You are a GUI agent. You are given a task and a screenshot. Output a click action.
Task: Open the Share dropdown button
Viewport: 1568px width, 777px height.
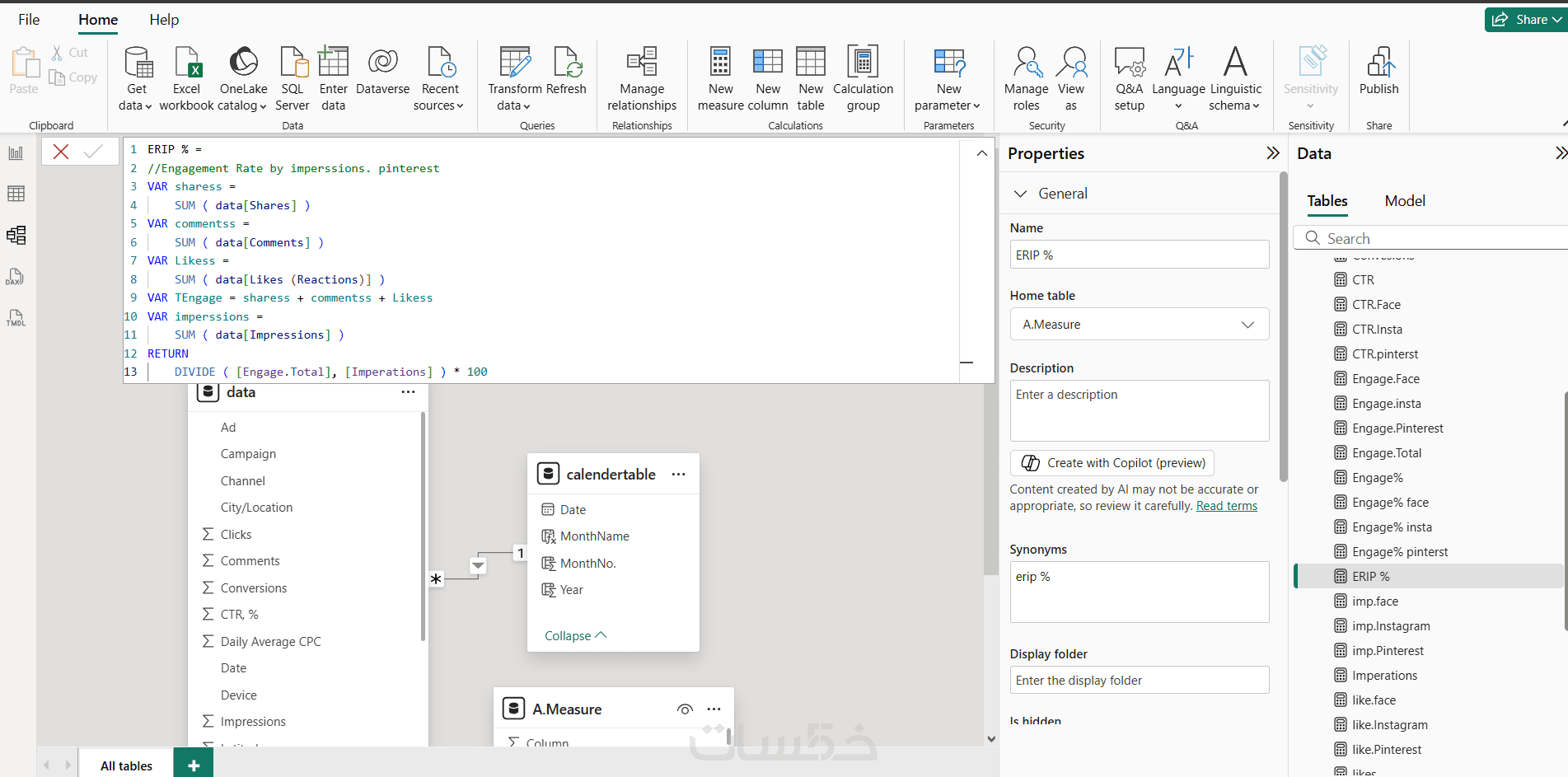point(1526,20)
